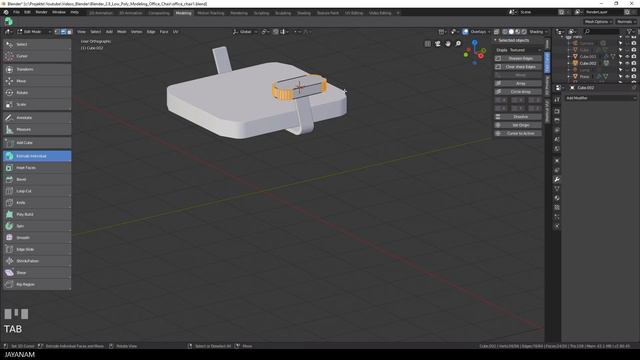Open the Render menu

[x=42, y=12]
